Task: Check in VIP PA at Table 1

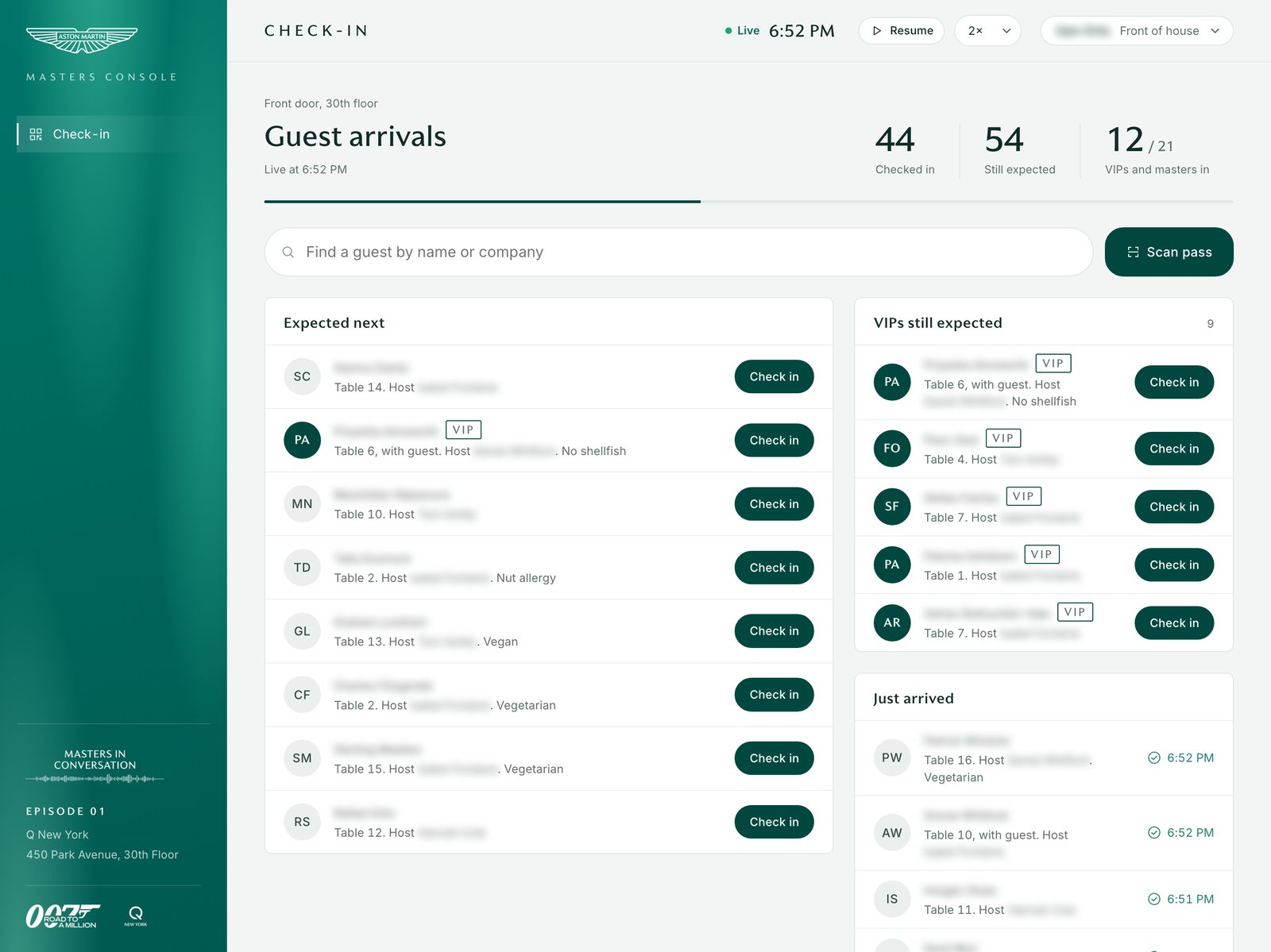Action: [1174, 565]
